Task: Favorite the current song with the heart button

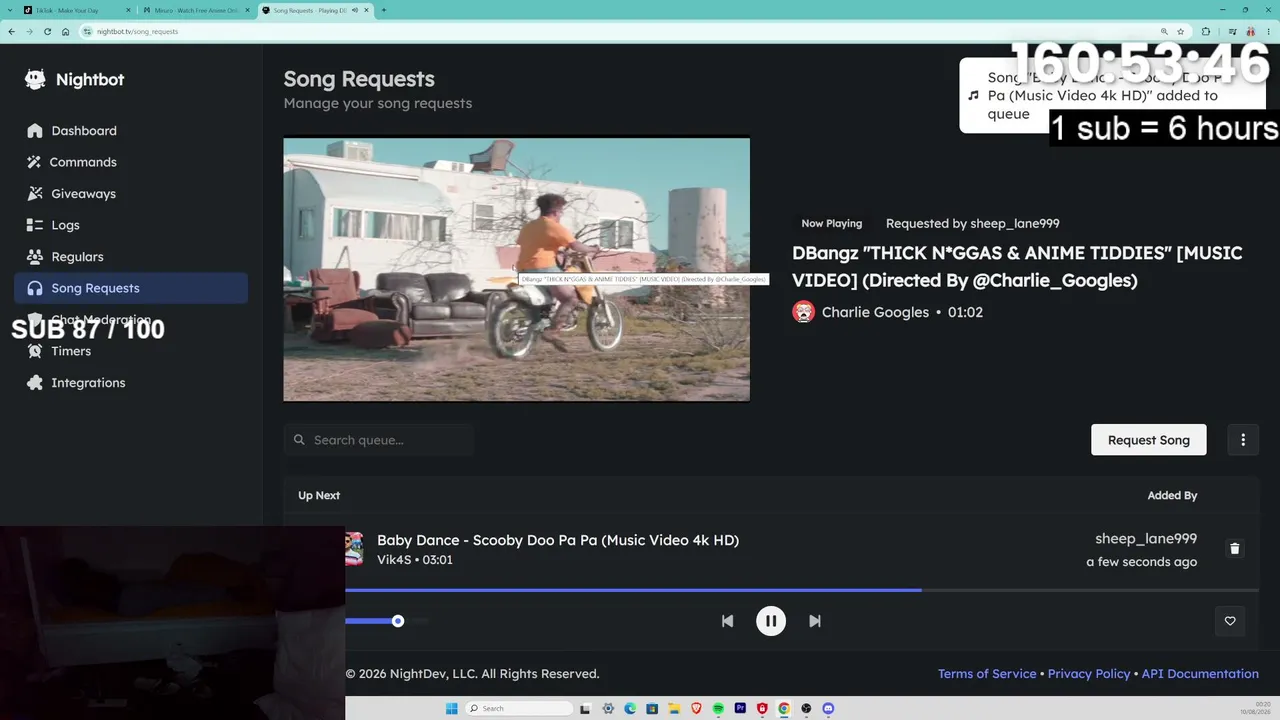Action: [x=1230, y=621]
